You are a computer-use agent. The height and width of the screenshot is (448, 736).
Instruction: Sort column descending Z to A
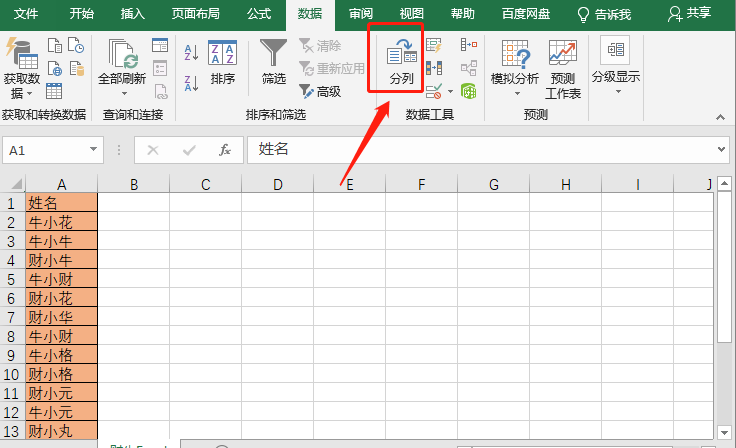click(191, 83)
